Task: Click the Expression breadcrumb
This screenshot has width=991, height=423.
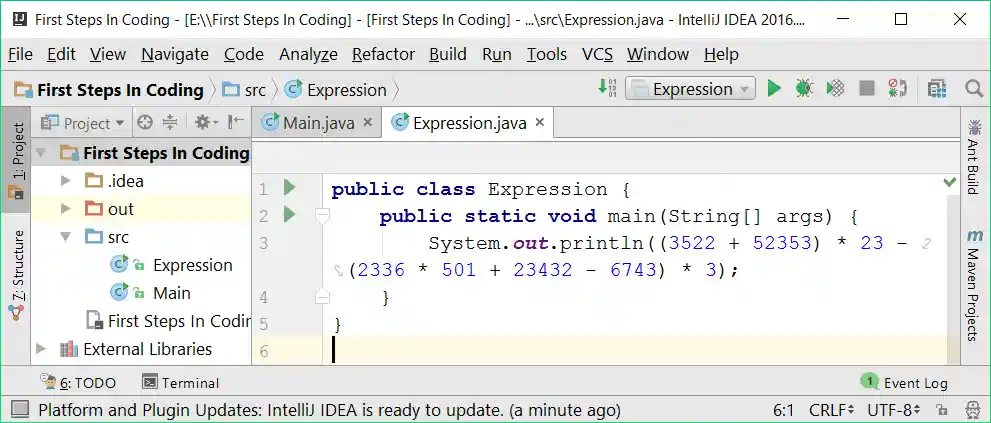Action: point(335,90)
